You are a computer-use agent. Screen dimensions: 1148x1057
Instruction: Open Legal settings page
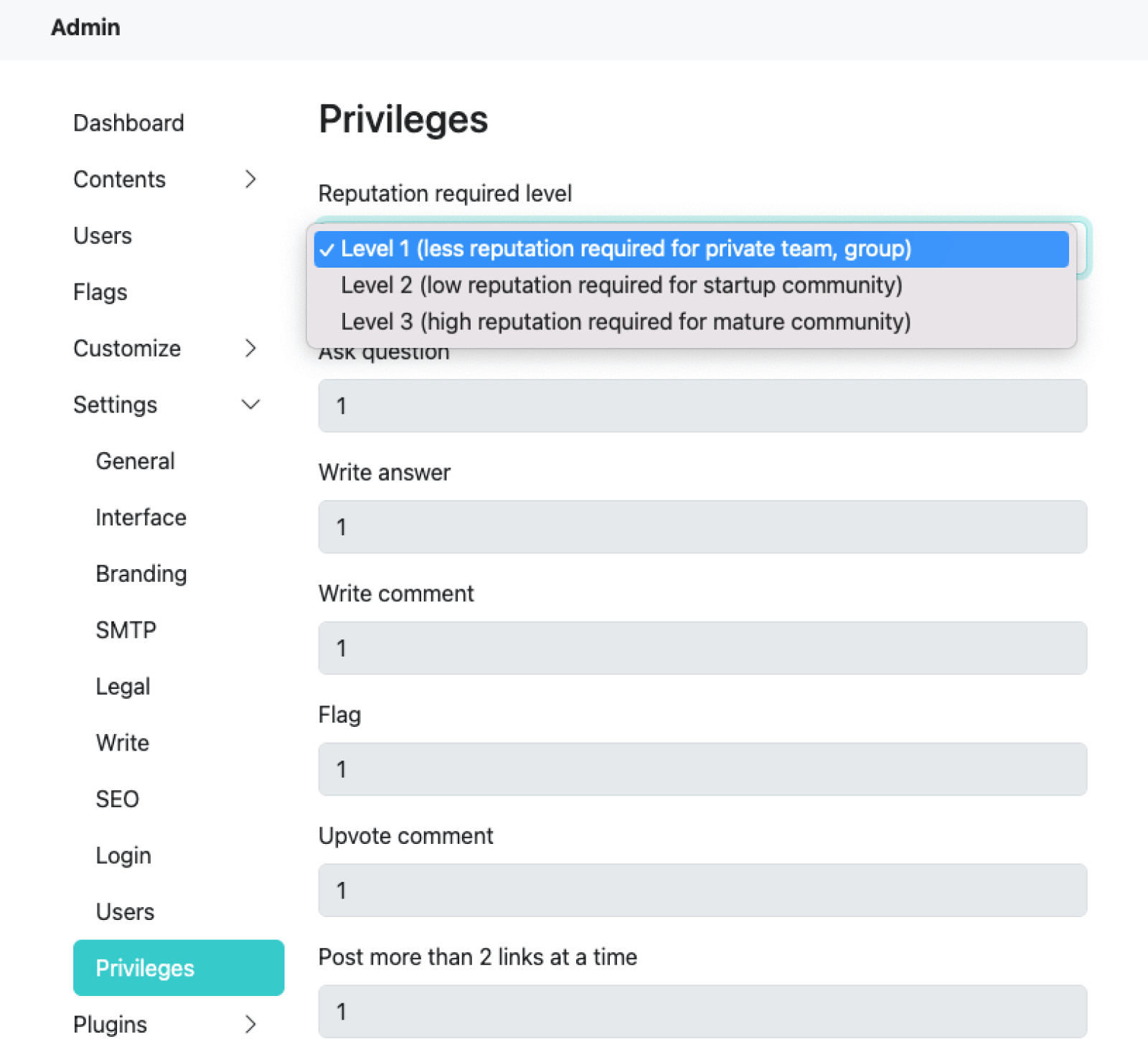pyautogui.click(x=122, y=687)
